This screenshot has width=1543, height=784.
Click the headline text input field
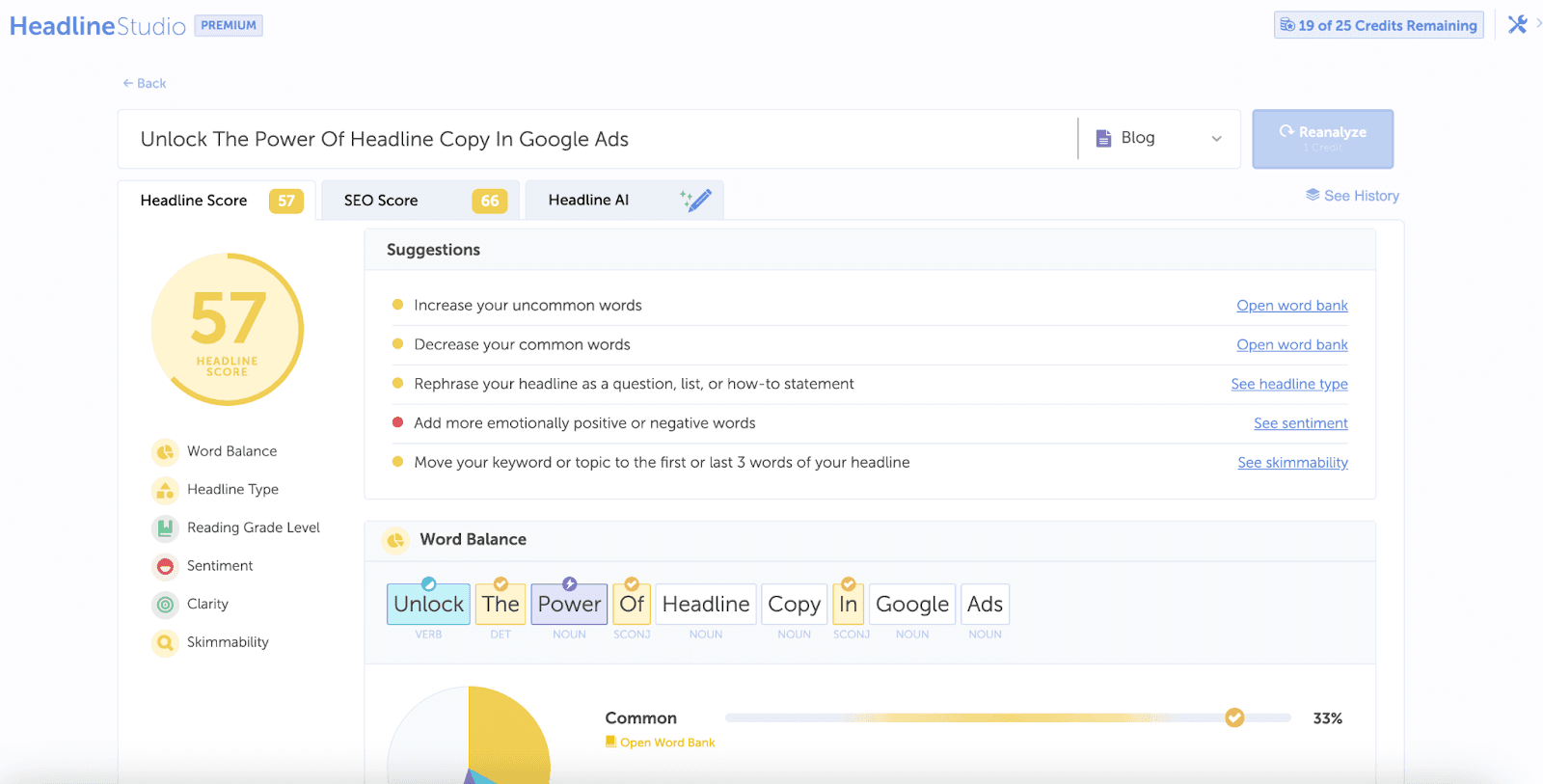coord(598,139)
